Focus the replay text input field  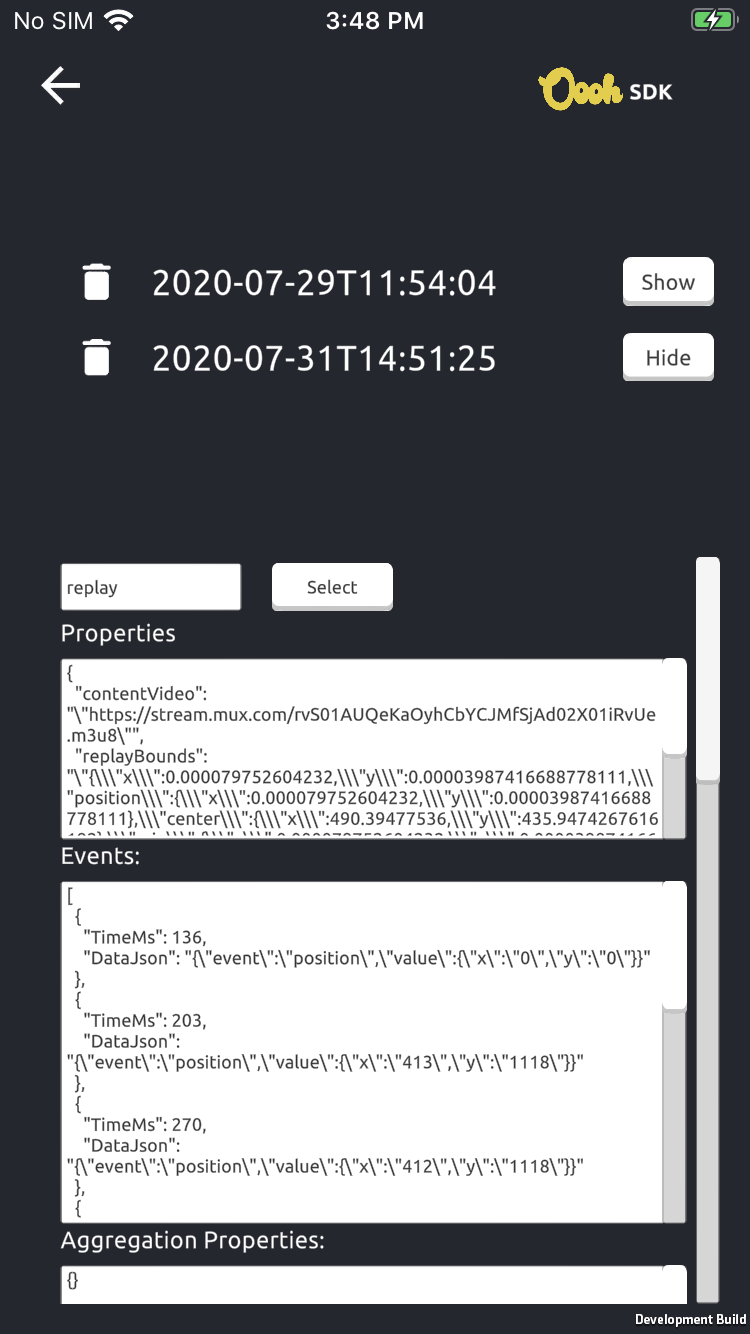coord(151,587)
